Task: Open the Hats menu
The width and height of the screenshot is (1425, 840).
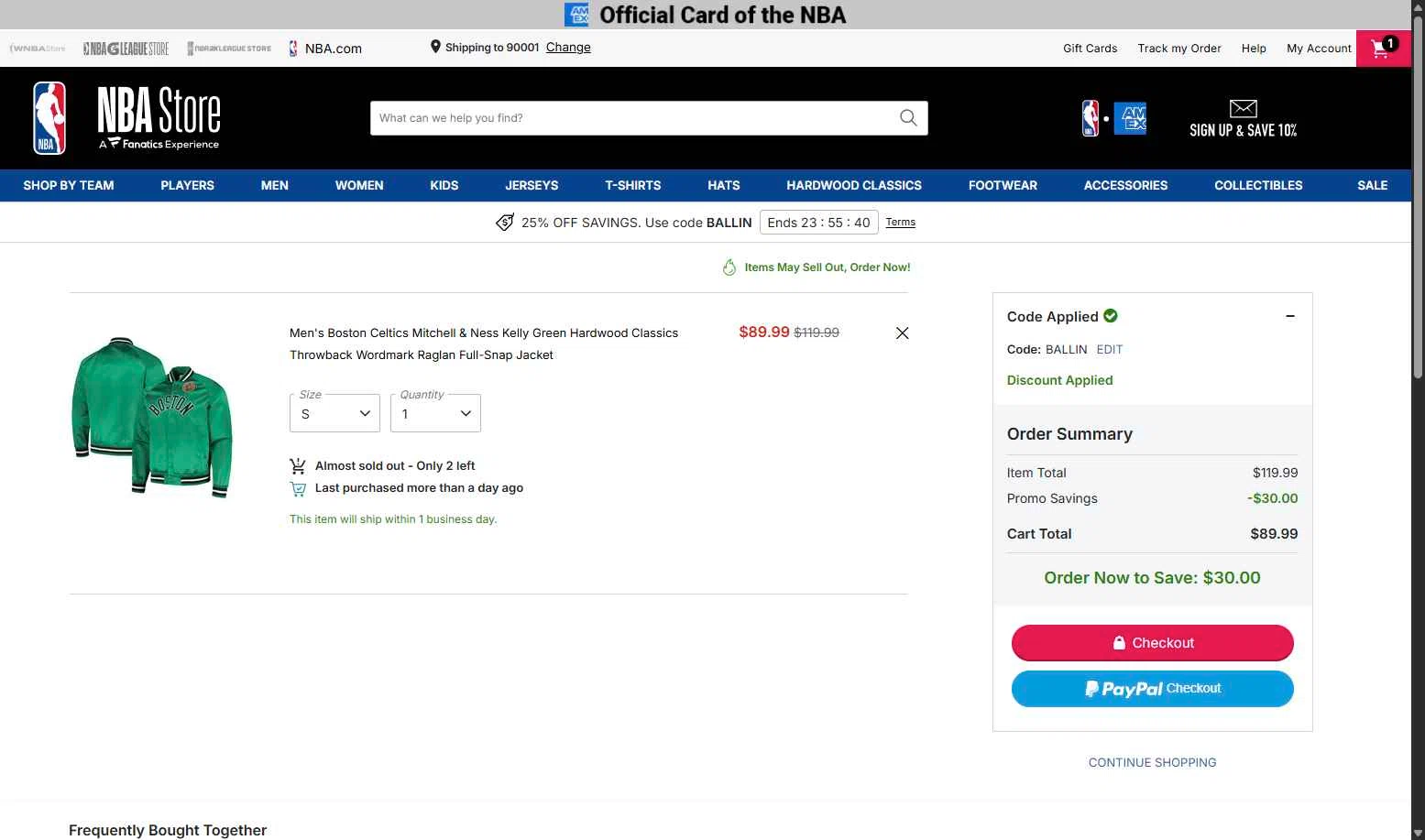Action: [x=724, y=185]
